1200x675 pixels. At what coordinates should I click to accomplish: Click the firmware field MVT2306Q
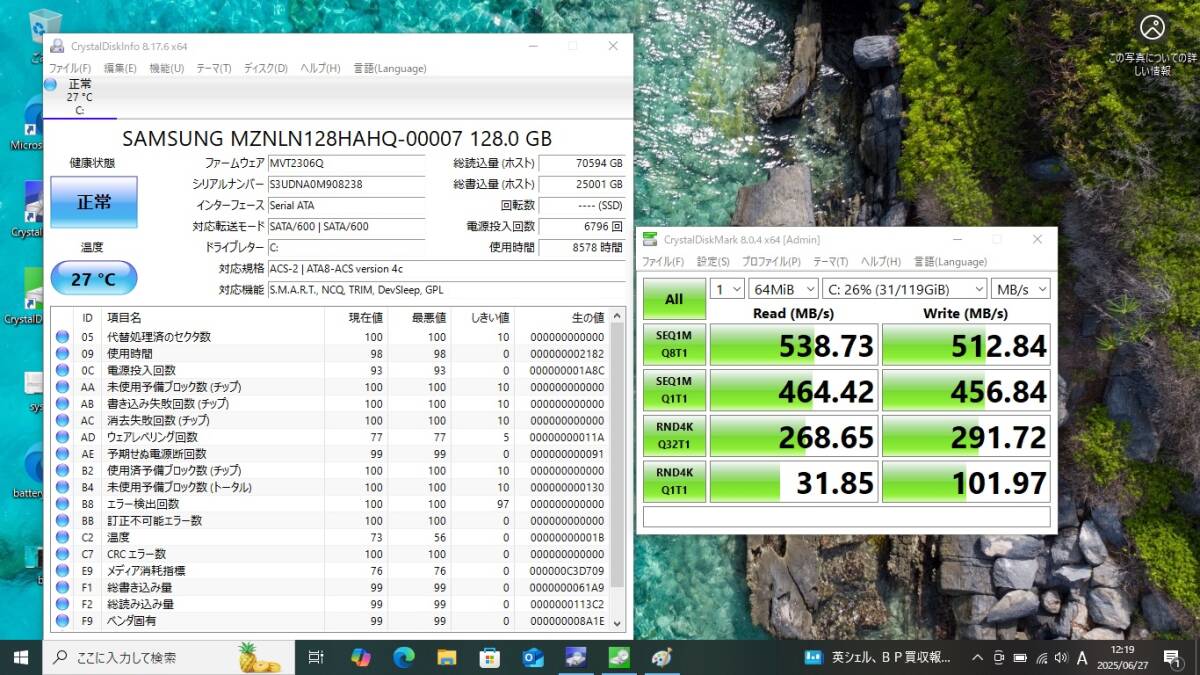click(346, 163)
